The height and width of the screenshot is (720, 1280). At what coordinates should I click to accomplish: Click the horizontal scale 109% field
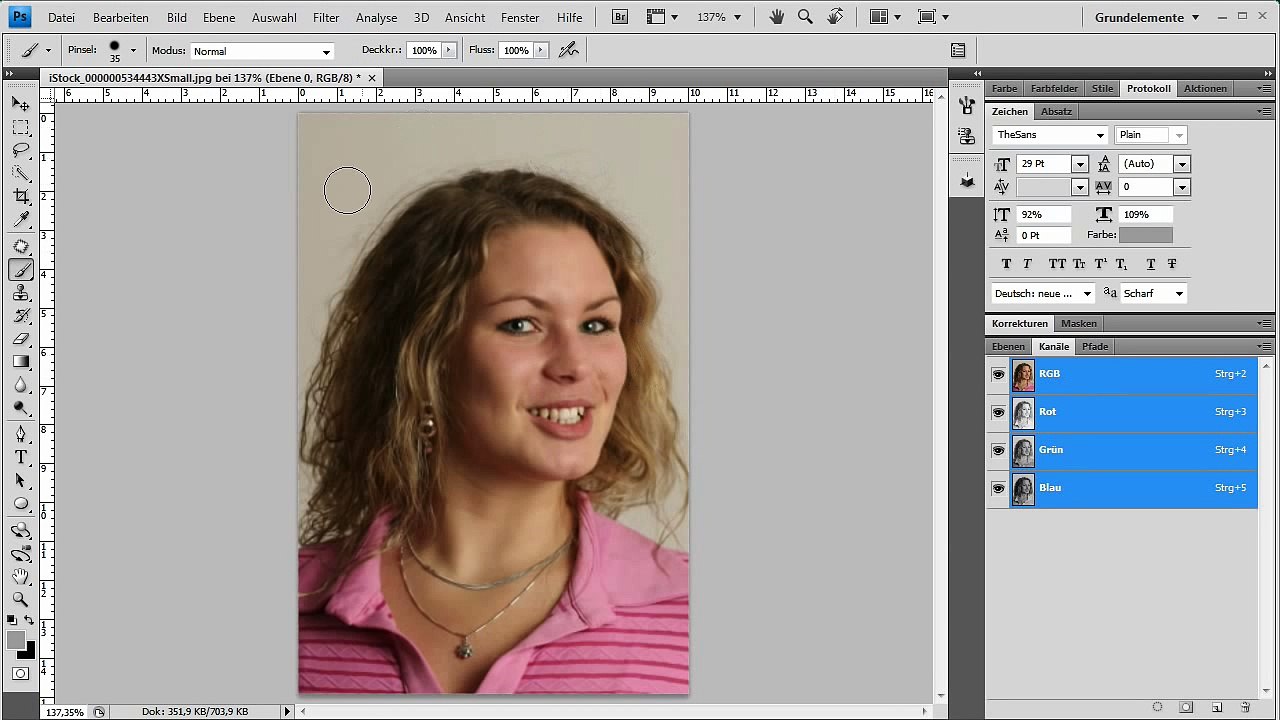point(1146,215)
